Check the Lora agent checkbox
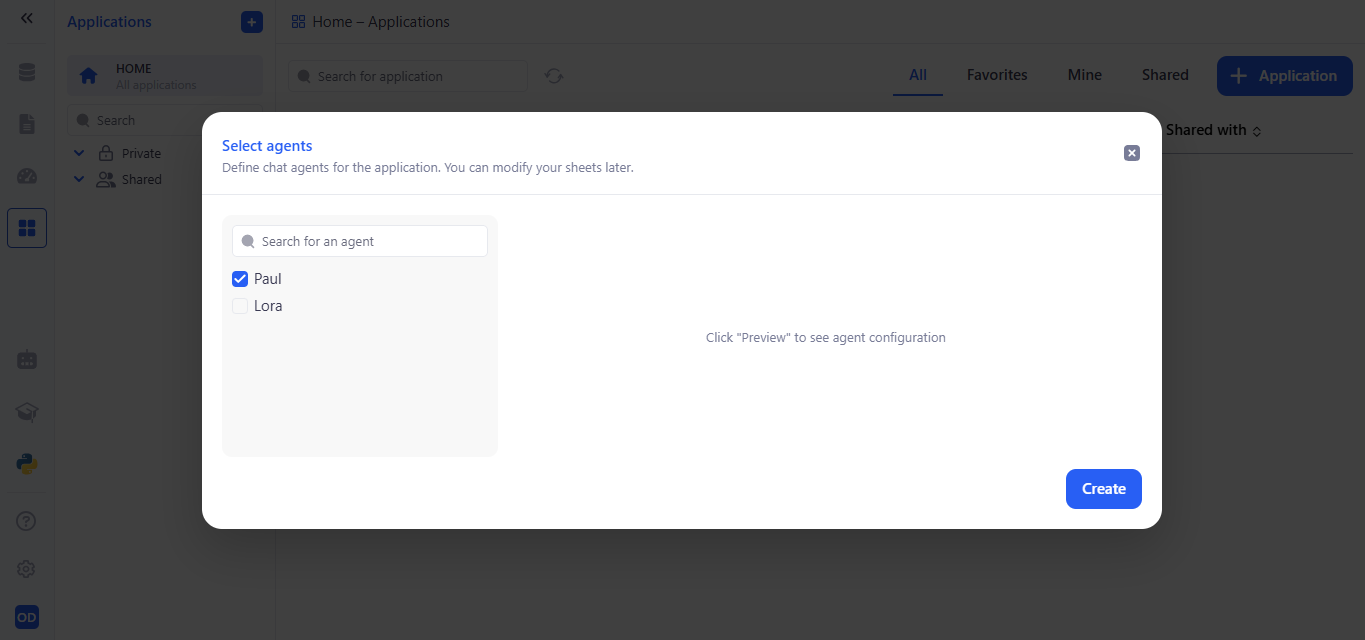 240,306
